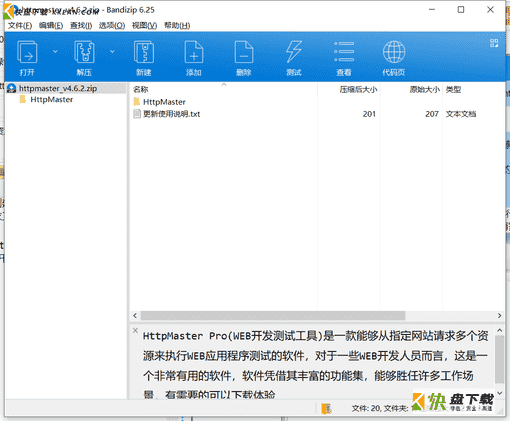The width and height of the screenshot is (510, 421).
Task: Sort by Name (名称) column header
Action: pyautogui.click(x=140, y=89)
